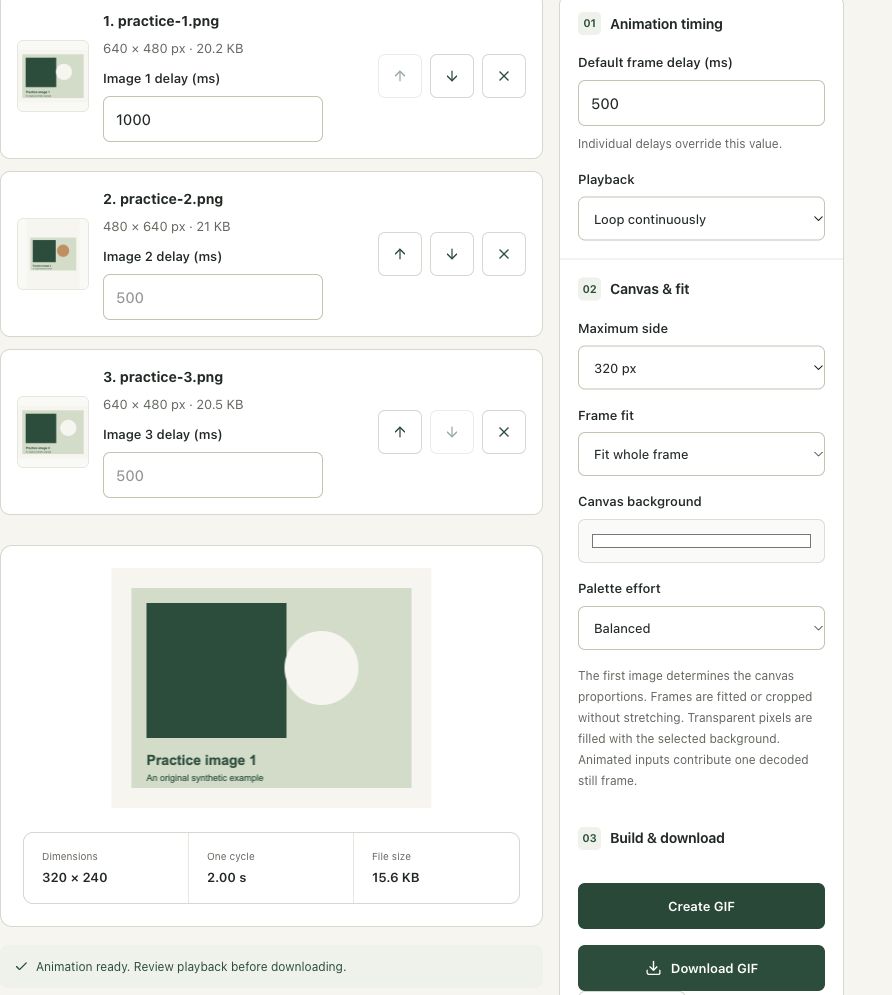Remove practice-3.png from the list
The height and width of the screenshot is (995, 892).
(x=504, y=432)
